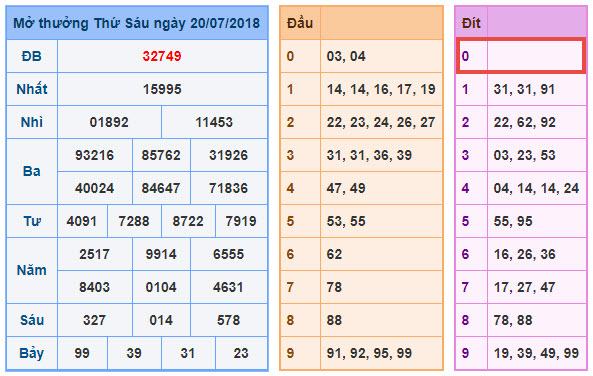Click Đầu row values '03, 04'
593x376 pixels.
(x=346, y=56)
